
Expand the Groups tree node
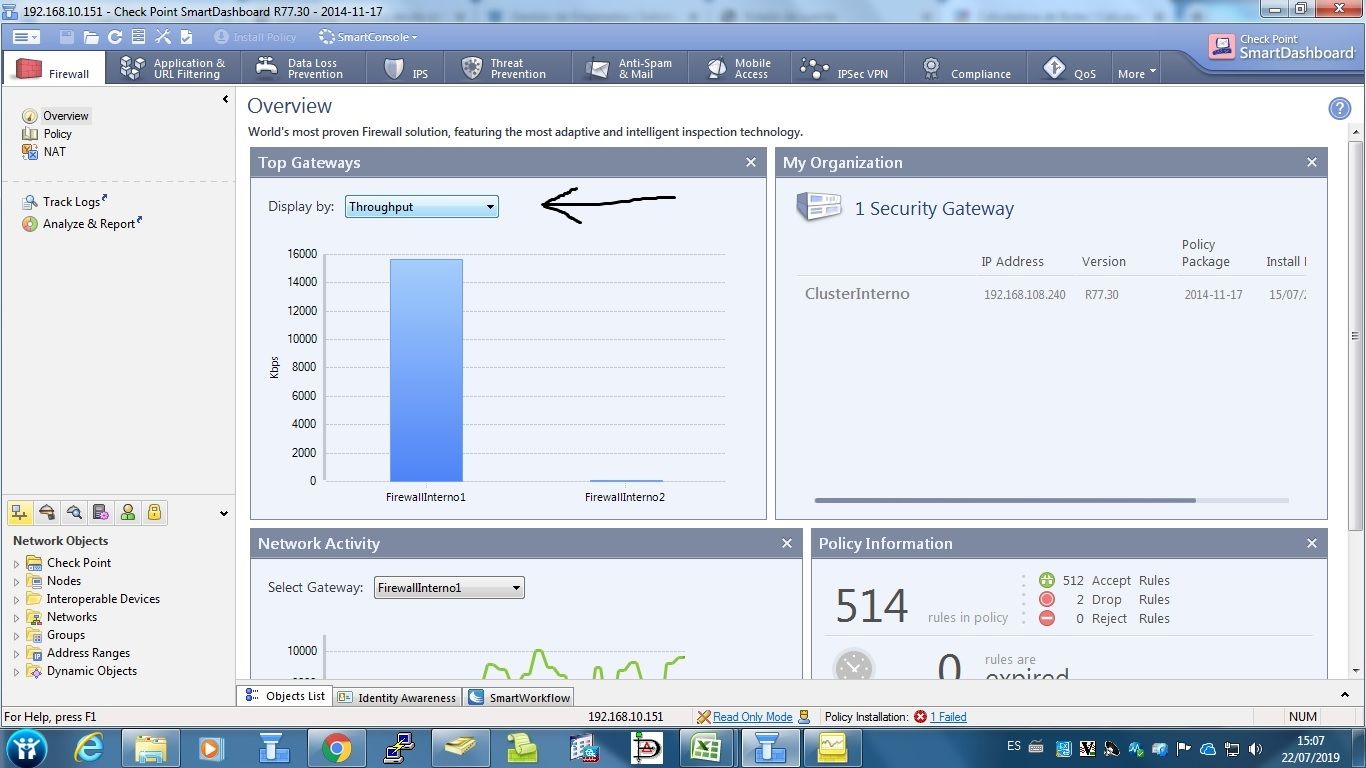point(16,636)
